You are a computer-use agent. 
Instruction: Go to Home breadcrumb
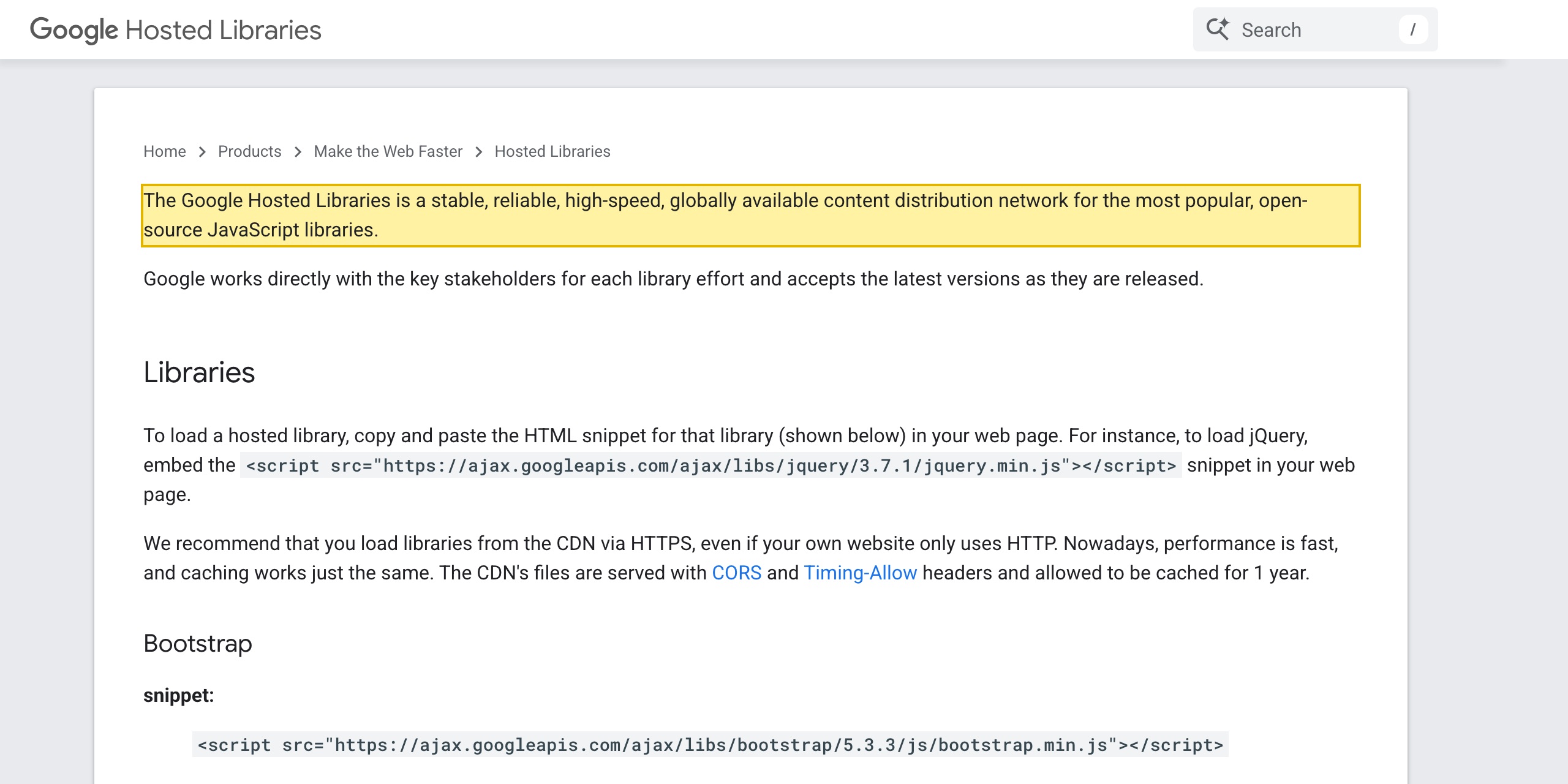pyautogui.click(x=165, y=151)
